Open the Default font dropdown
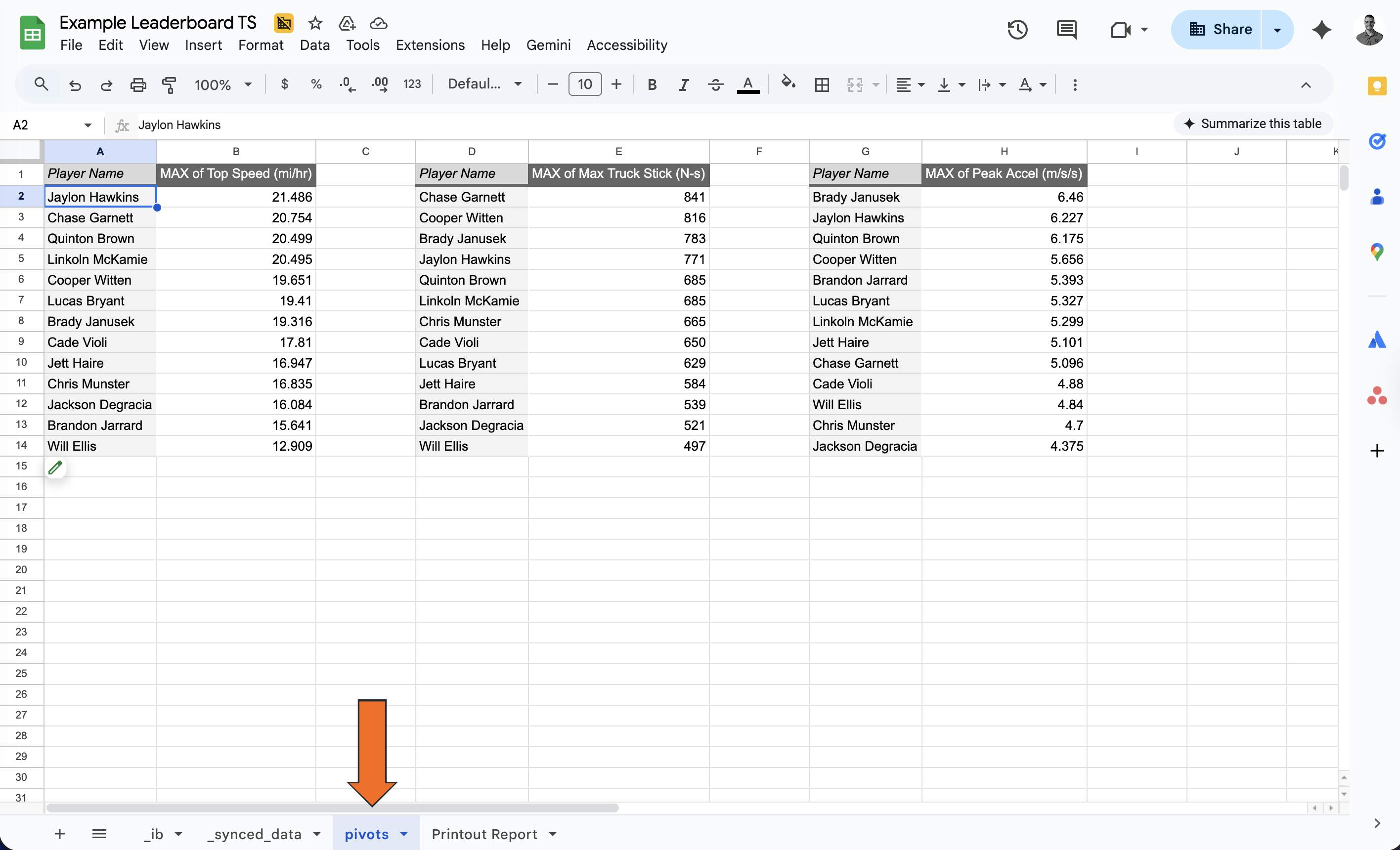This screenshot has height=850, width=1400. coord(484,84)
